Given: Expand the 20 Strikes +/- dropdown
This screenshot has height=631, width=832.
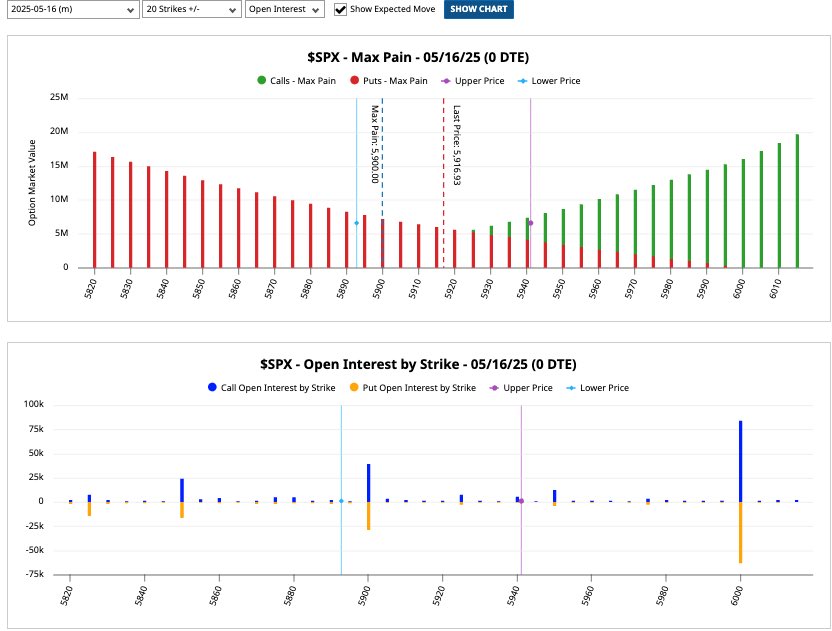Looking at the screenshot, I should 192,10.
